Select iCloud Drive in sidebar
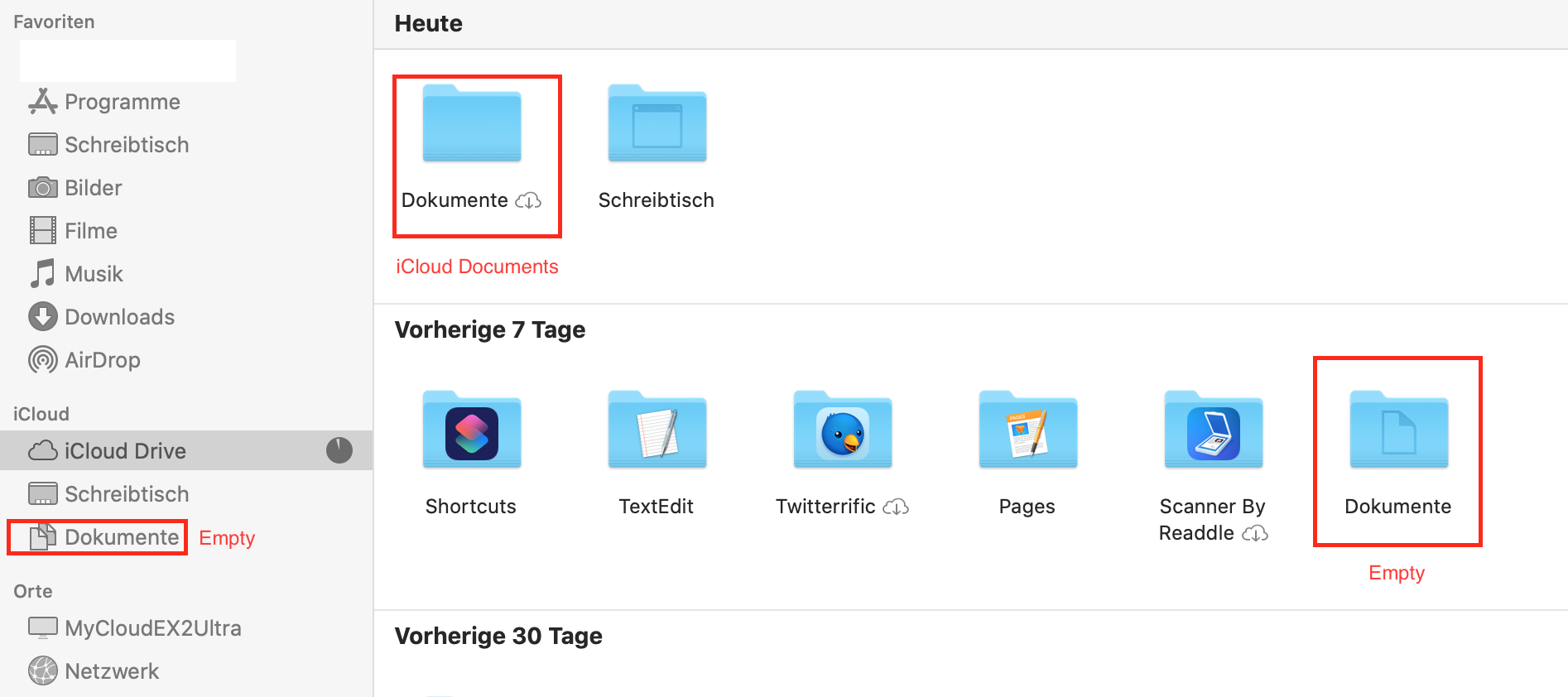1568x697 pixels. tap(186, 450)
